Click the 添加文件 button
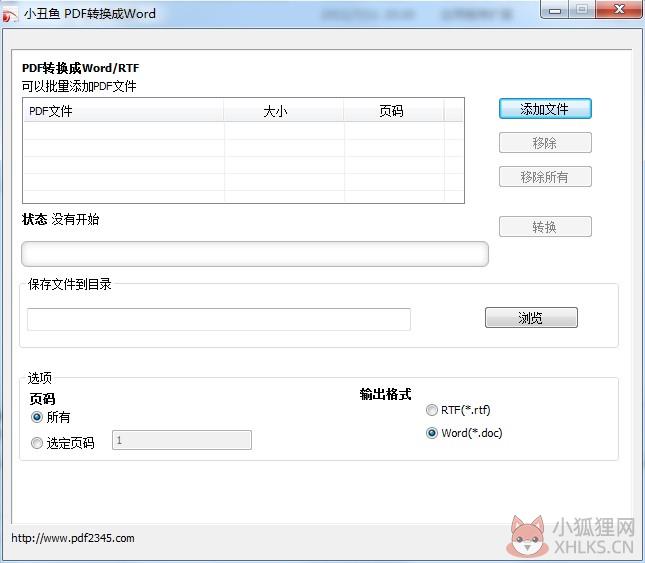Image resolution: width=645 pixels, height=563 pixels. 545,109
